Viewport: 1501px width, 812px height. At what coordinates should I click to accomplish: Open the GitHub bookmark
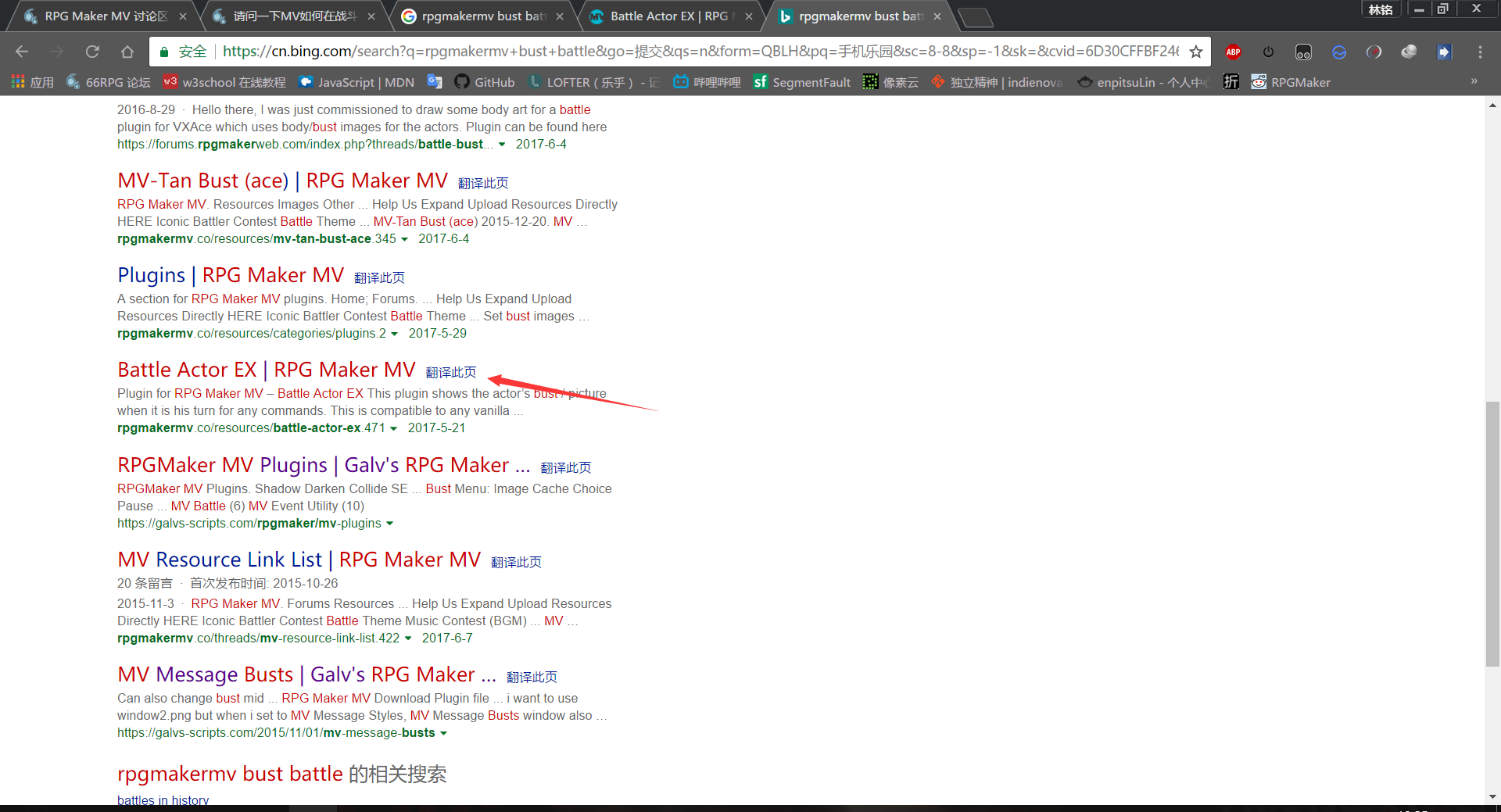click(484, 82)
